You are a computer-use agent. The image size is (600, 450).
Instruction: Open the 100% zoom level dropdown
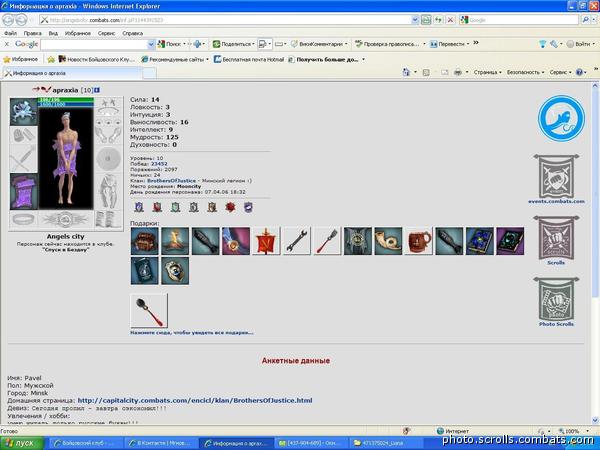click(587, 431)
